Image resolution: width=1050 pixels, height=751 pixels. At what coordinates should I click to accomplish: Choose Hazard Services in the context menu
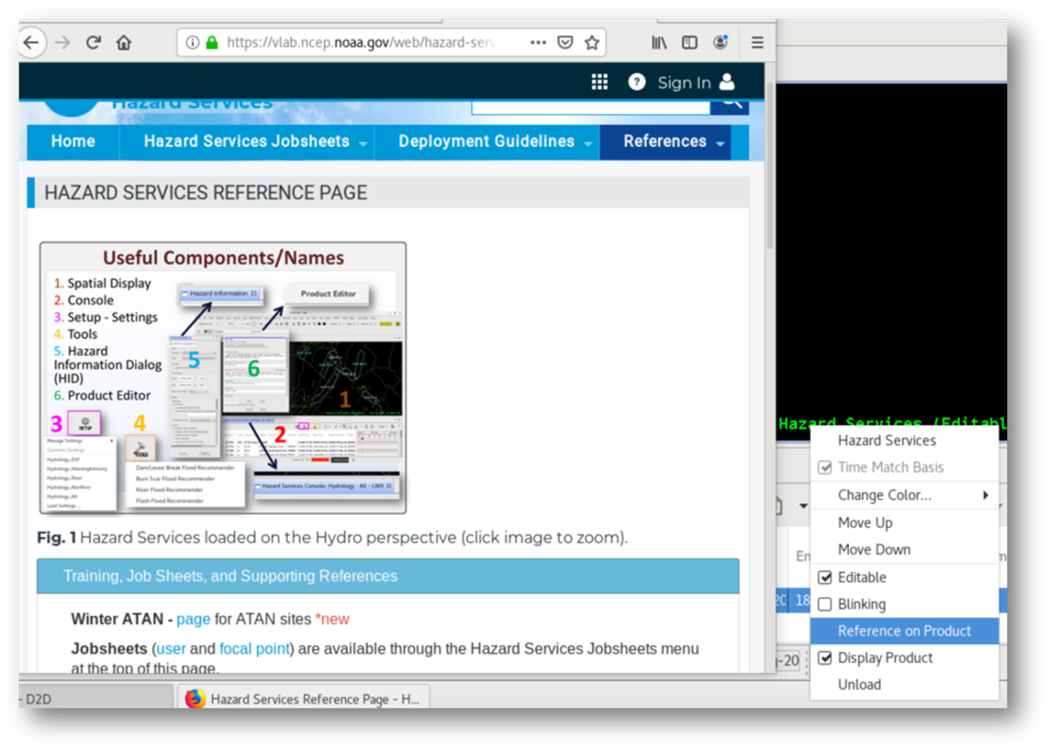(x=904, y=440)
